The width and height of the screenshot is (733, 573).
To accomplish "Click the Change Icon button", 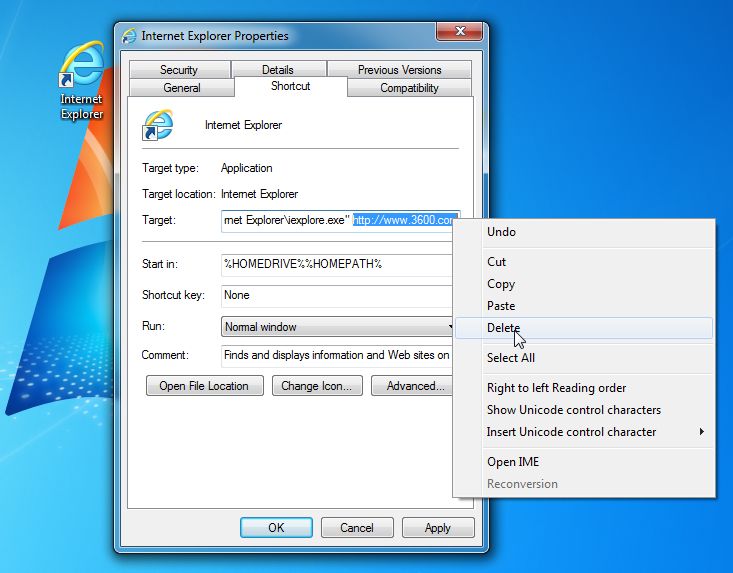I will pyautogui.click(x=317, y=386).
